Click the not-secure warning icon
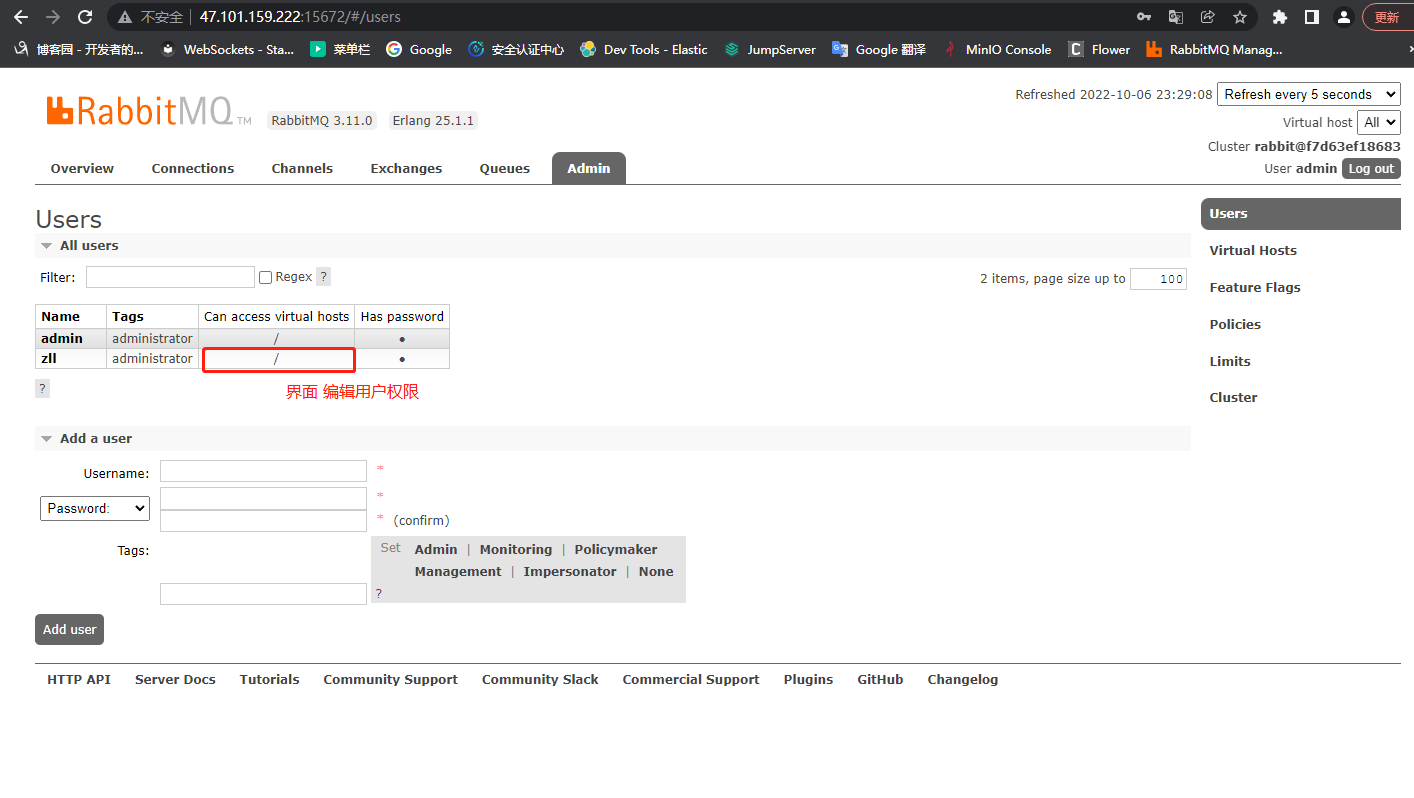1414x798 pixels. click(125, 17)
